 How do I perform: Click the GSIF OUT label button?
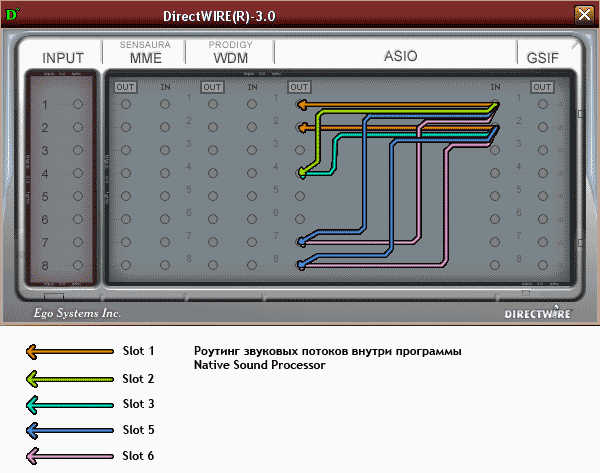point(542,87)
